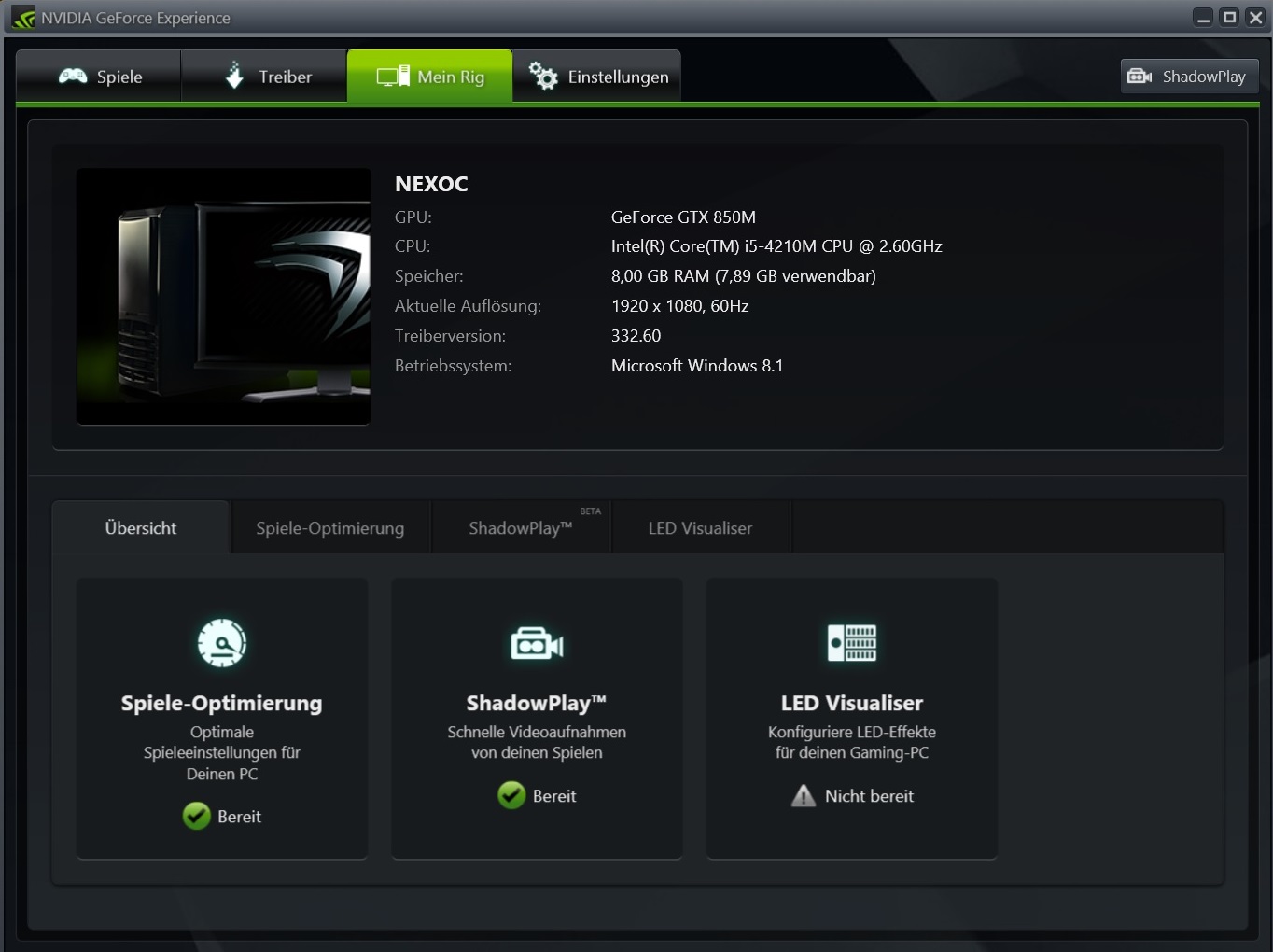Click the 1920 x 1080, 60Hz value
This screenshot has height=952, width=1273.
pyautogui.click(x=680, y=306)
